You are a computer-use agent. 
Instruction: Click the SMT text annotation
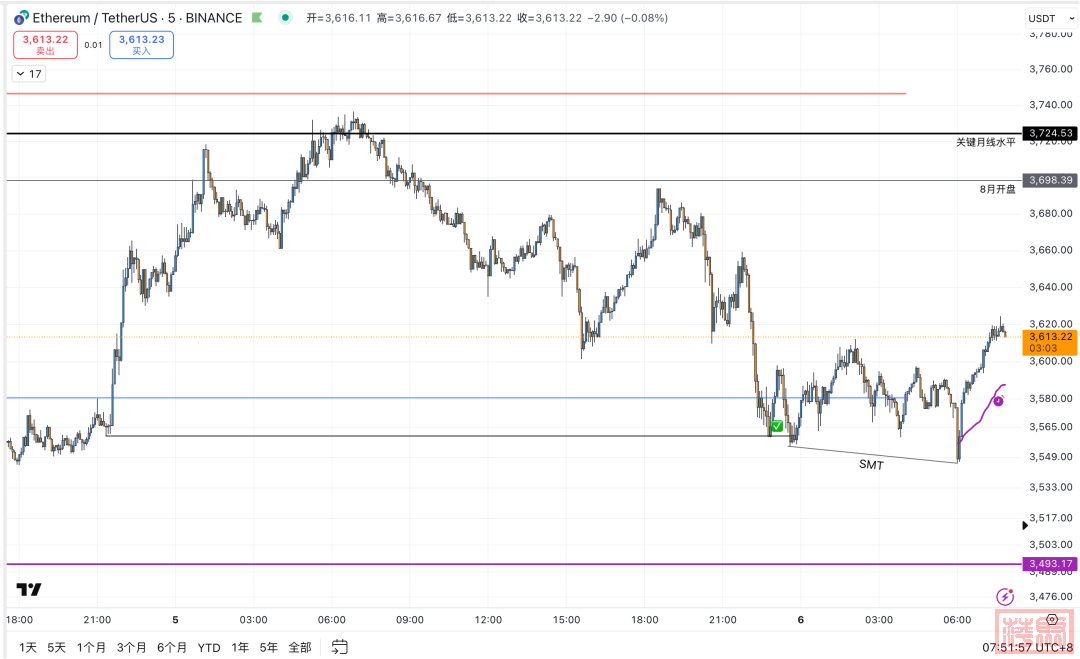[x=871, y=465]
